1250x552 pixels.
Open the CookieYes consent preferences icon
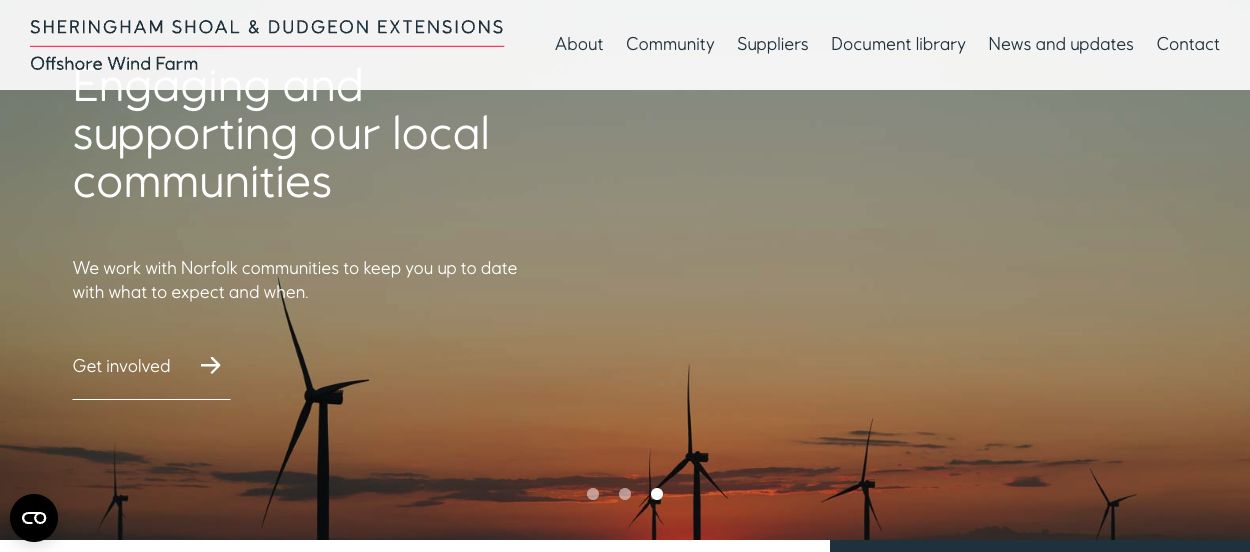pos(34,518)
